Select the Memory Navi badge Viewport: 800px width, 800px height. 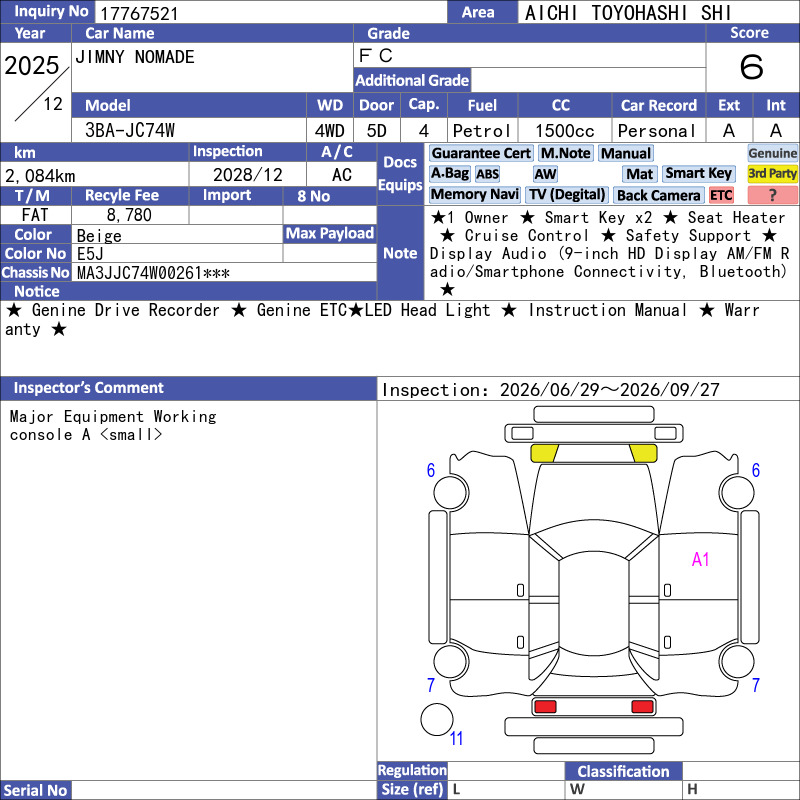coord(474,195)
